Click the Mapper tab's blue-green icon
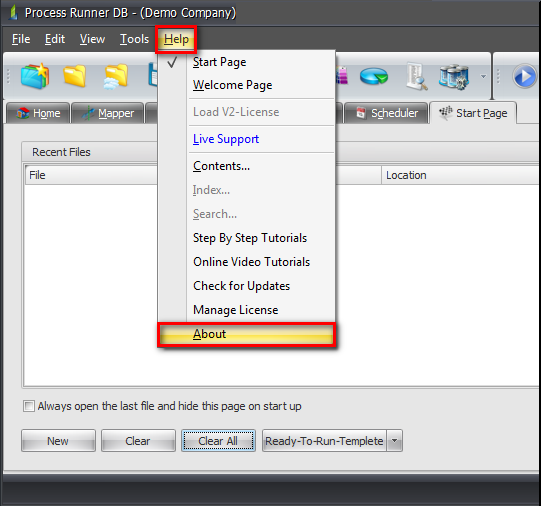This screenshot has width=541, height=506. 88,113
